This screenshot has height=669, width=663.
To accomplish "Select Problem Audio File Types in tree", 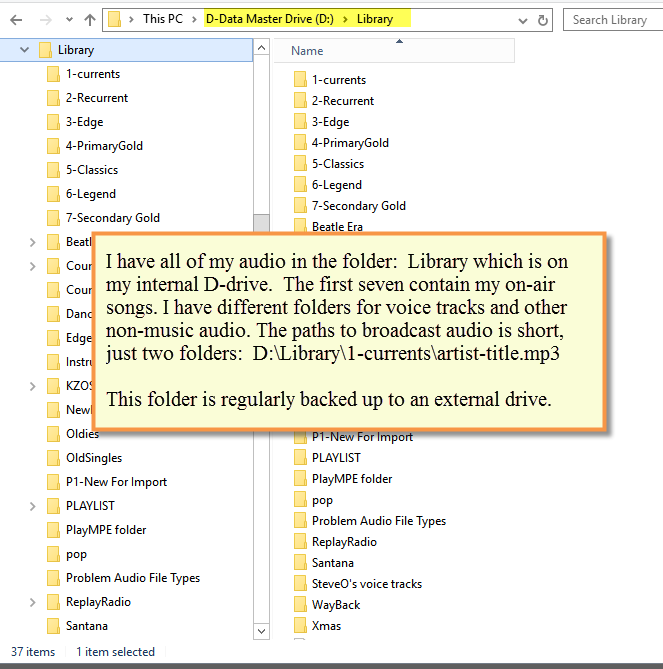I will pos(133,578).
